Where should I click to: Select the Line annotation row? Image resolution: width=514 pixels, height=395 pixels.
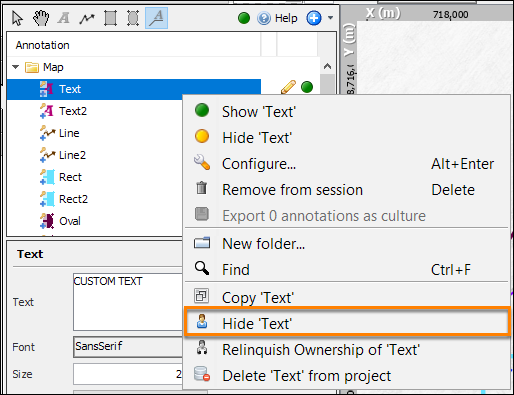point(95,133)
